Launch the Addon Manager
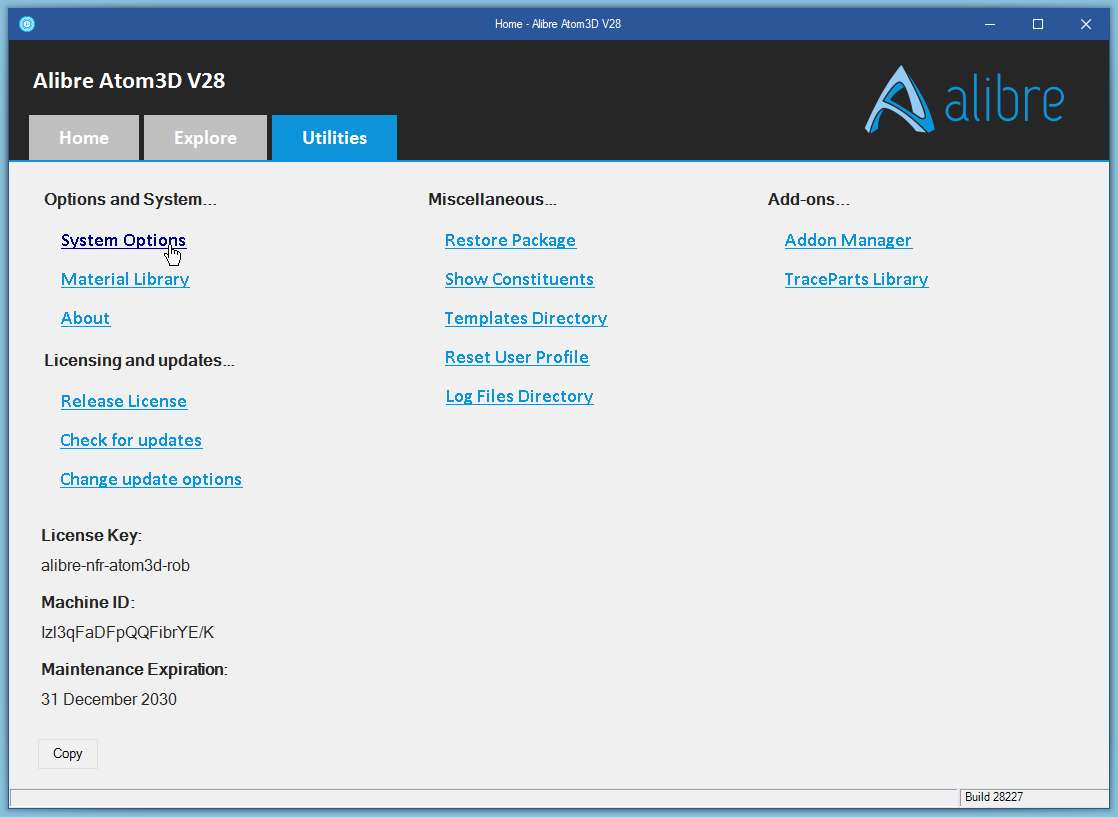The width and height of the screenshot is (1118, 817). point(848,240)
